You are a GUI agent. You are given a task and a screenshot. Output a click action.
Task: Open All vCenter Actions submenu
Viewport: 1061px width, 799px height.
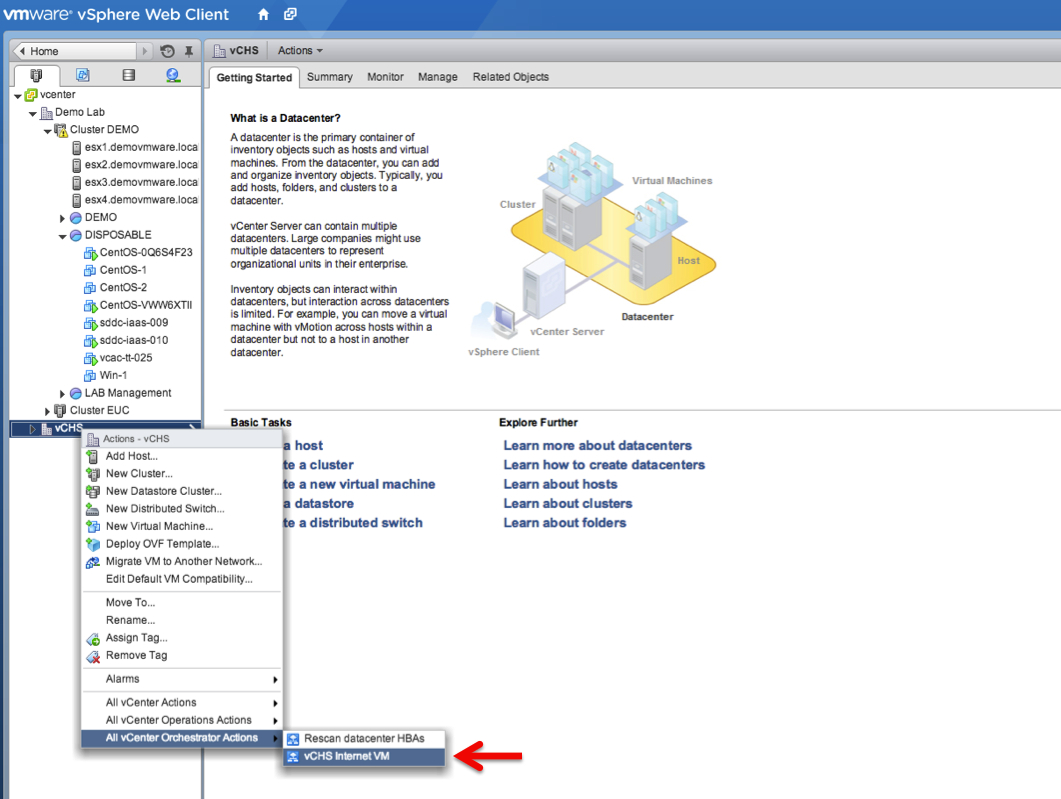[x=181, y=703]
